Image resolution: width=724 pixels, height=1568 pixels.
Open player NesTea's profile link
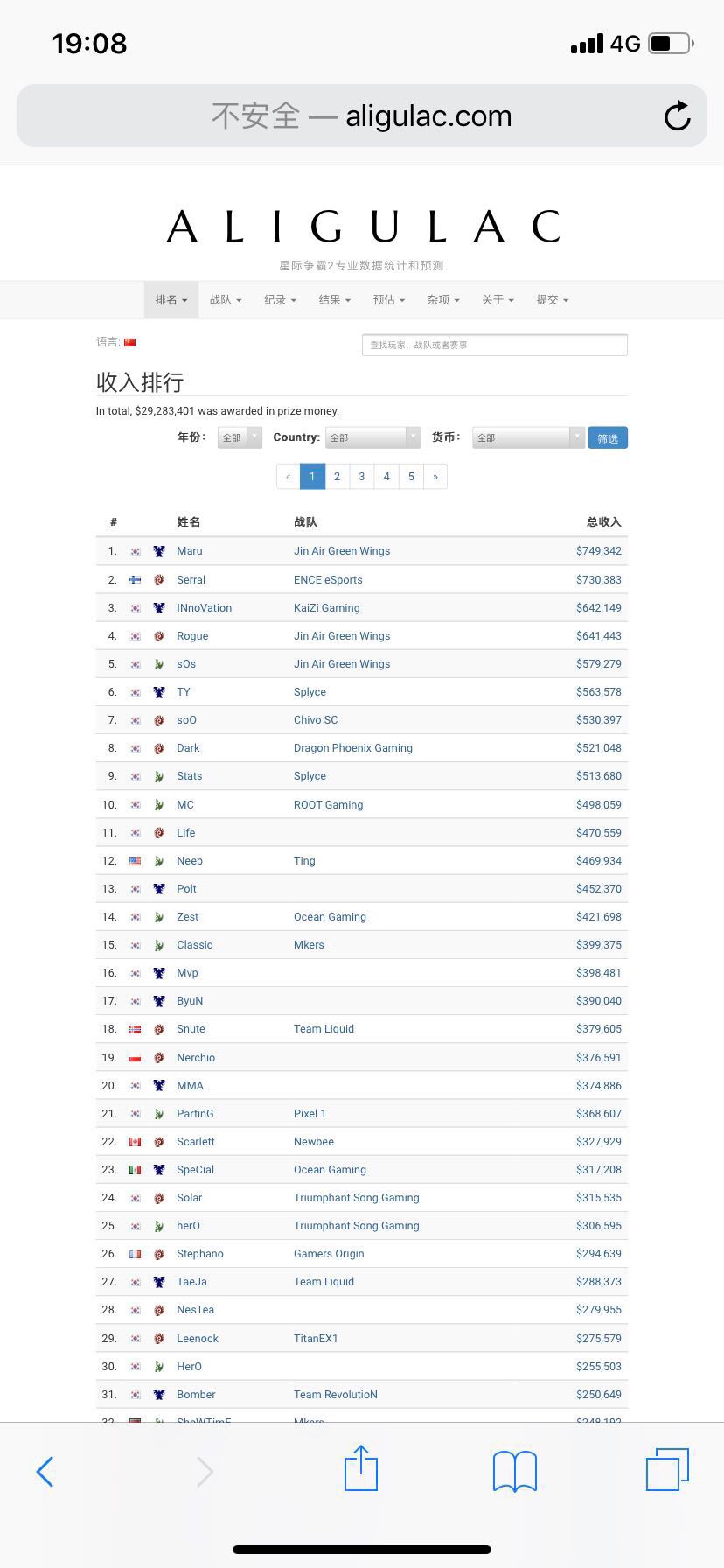[195, 1310]
